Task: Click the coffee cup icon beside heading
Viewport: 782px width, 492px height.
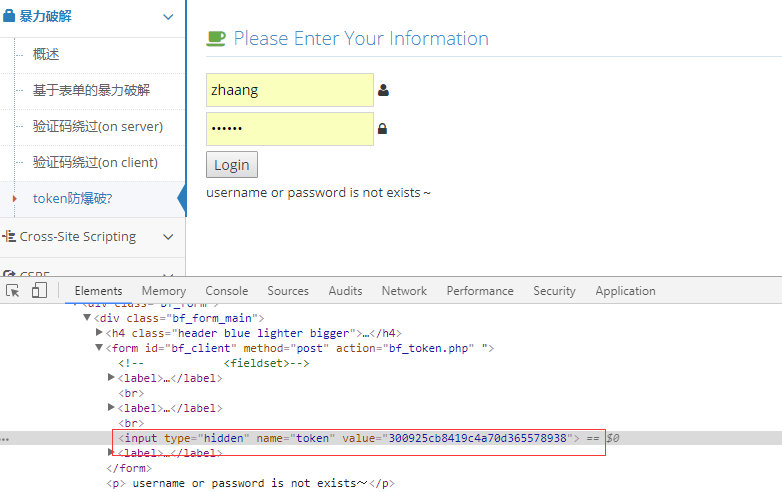Action: [216, 39]
